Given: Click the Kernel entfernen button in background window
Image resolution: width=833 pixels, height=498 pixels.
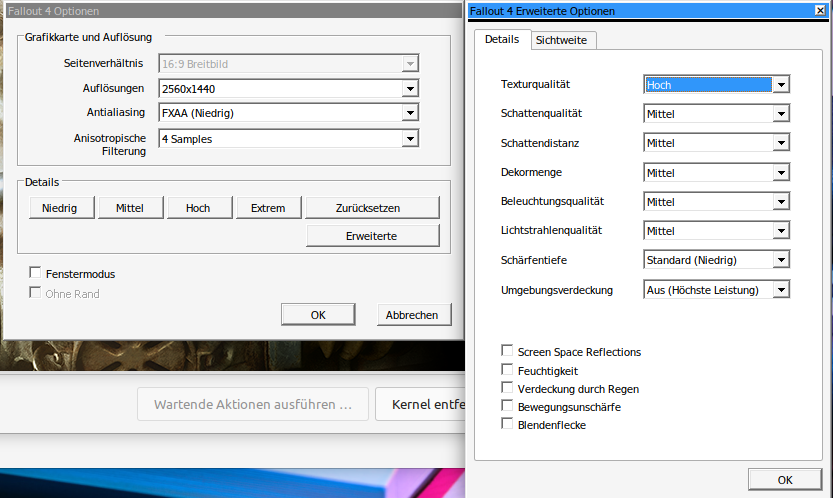Looking at the screenshot, I should 420,404.
